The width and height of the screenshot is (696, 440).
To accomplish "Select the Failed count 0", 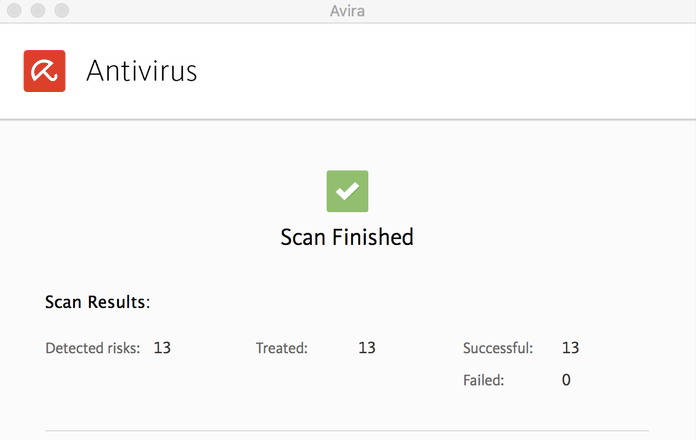I will (566, 380).
